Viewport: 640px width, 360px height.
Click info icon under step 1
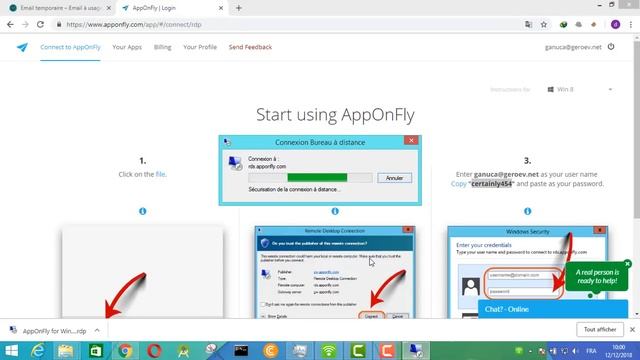pos(142,211)
